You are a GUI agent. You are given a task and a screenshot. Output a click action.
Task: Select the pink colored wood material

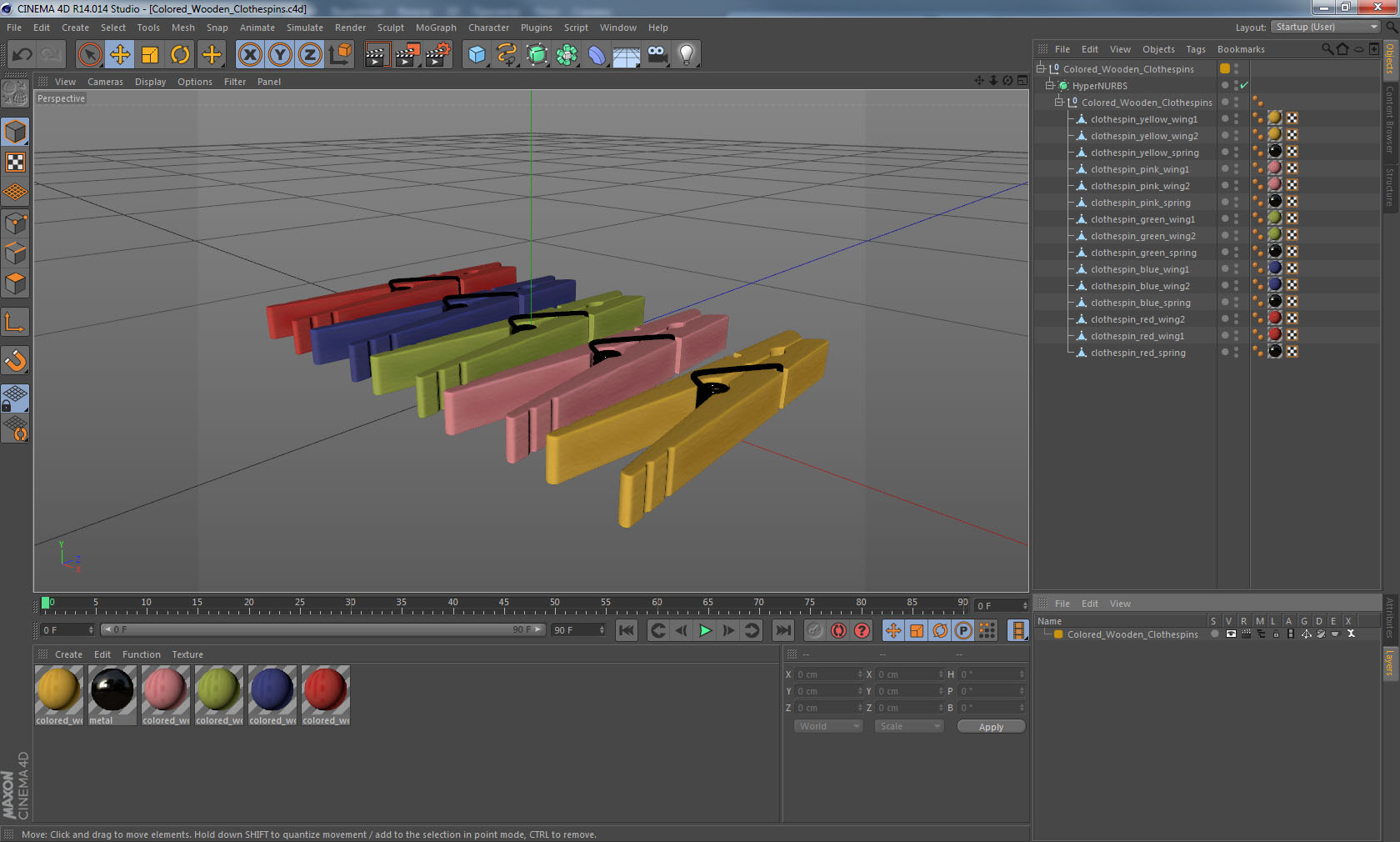[x=165, y=695]
